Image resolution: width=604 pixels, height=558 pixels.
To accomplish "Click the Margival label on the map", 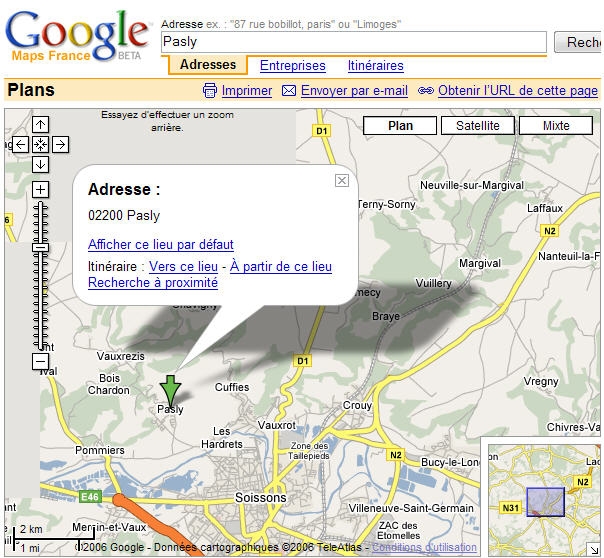I will point(480,263).
